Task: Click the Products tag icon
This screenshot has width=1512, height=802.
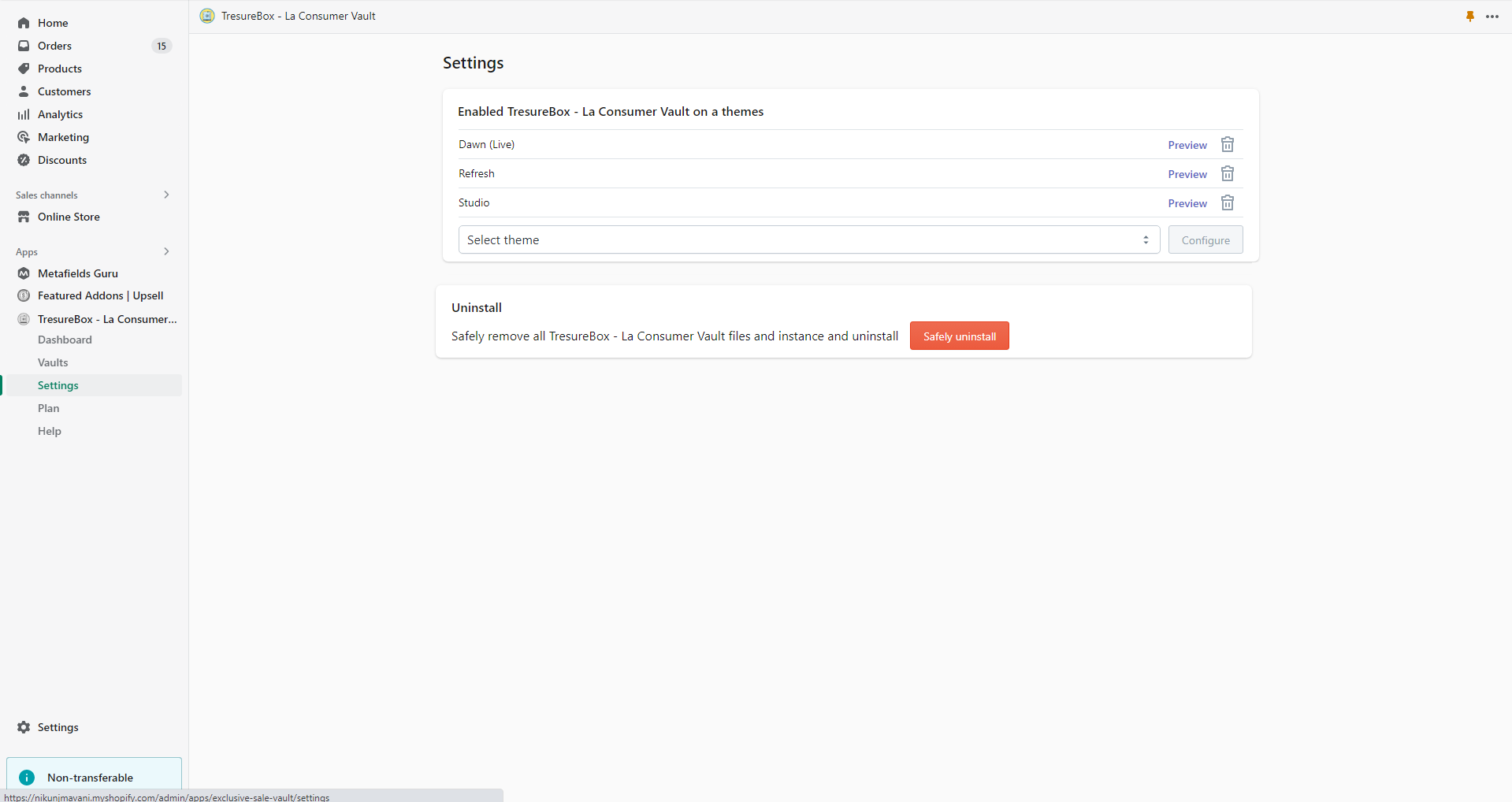Action: tap(24, 69)
